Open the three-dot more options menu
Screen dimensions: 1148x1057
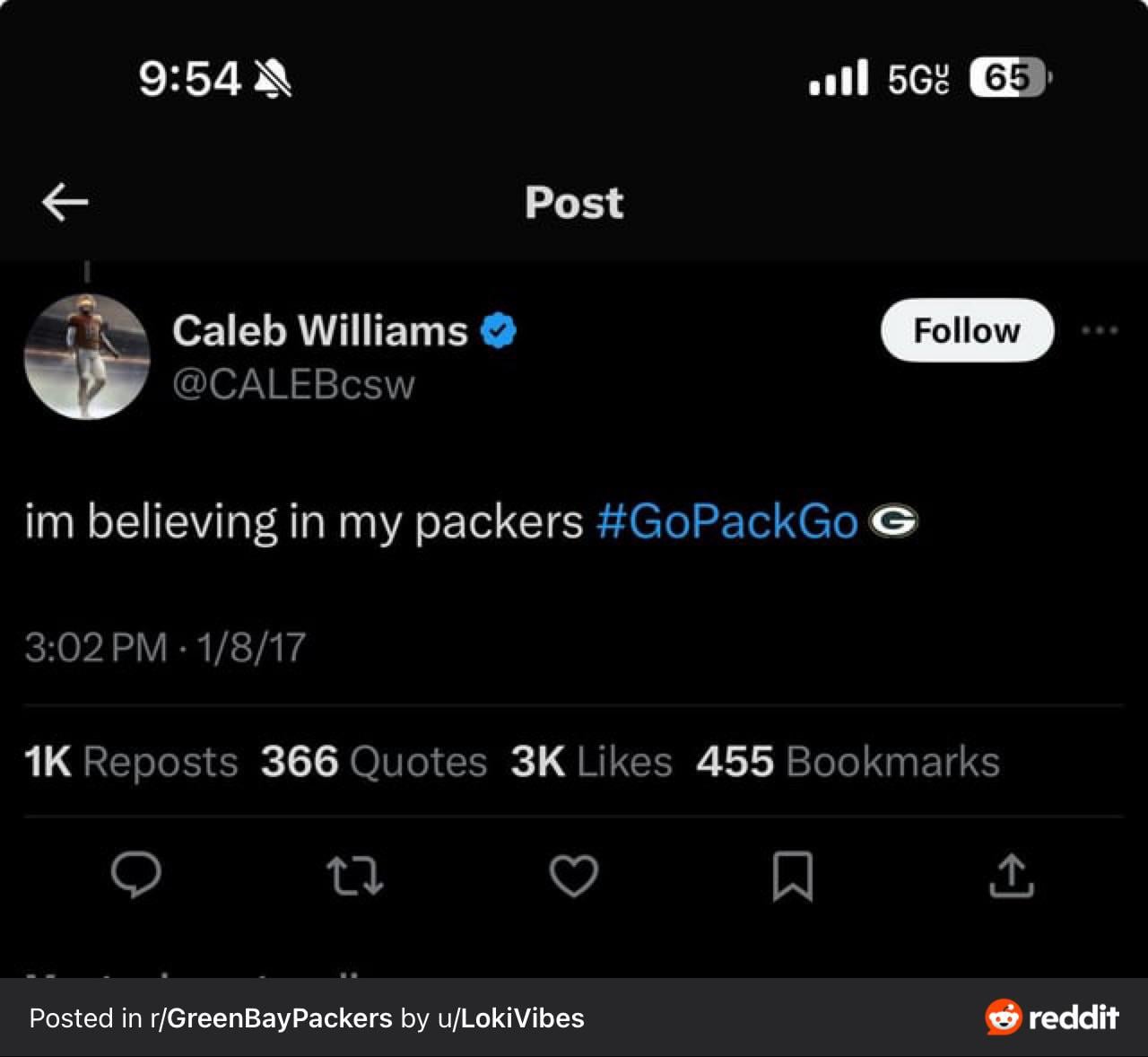(1100, 330)
